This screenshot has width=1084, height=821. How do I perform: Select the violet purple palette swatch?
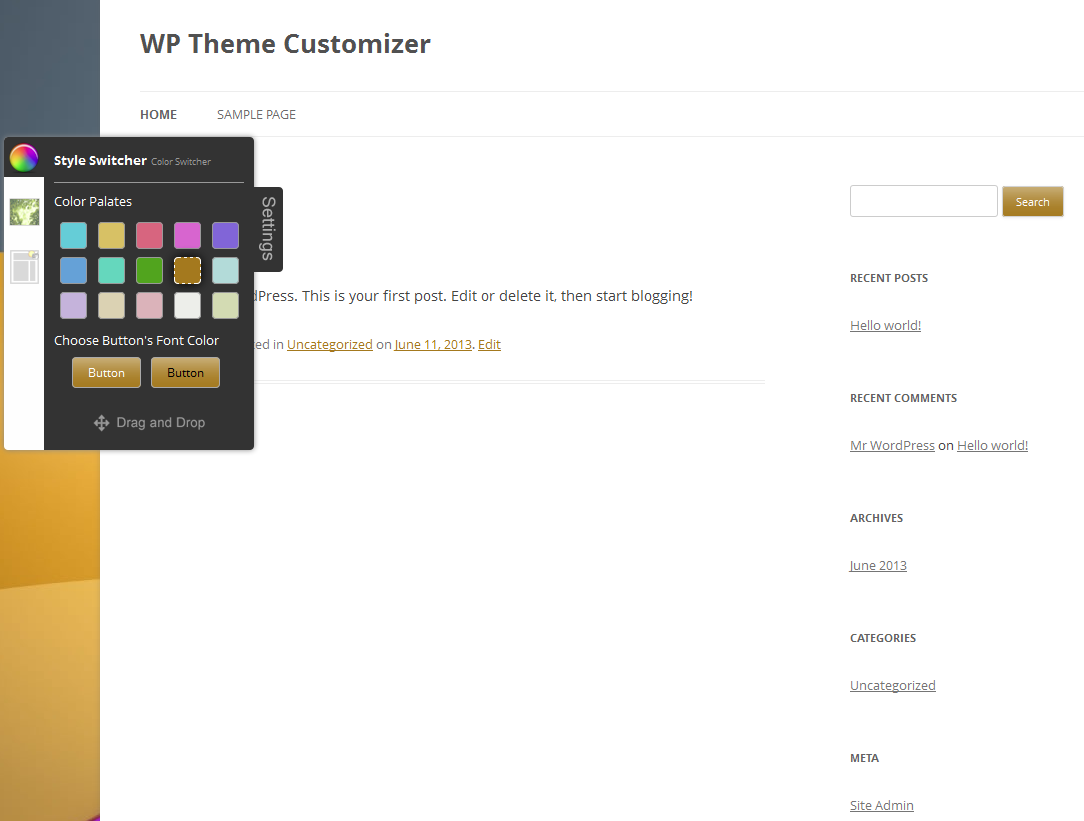coord(225,236)
